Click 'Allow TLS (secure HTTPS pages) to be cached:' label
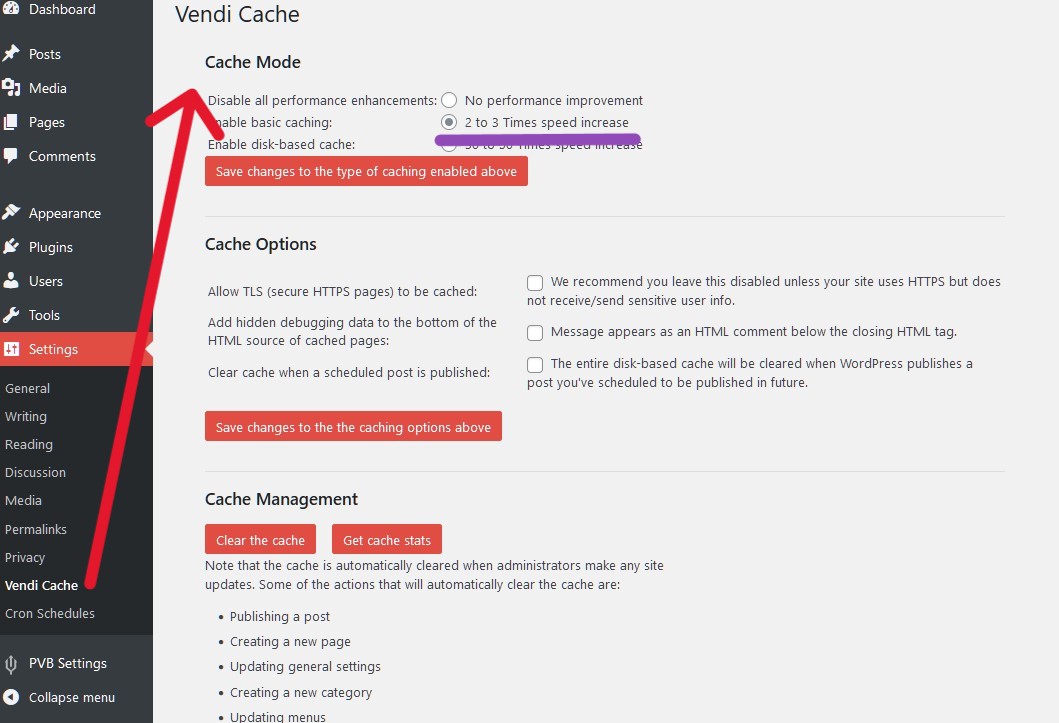The width and height of the screenshot is (1059, 723). (342, 292)
